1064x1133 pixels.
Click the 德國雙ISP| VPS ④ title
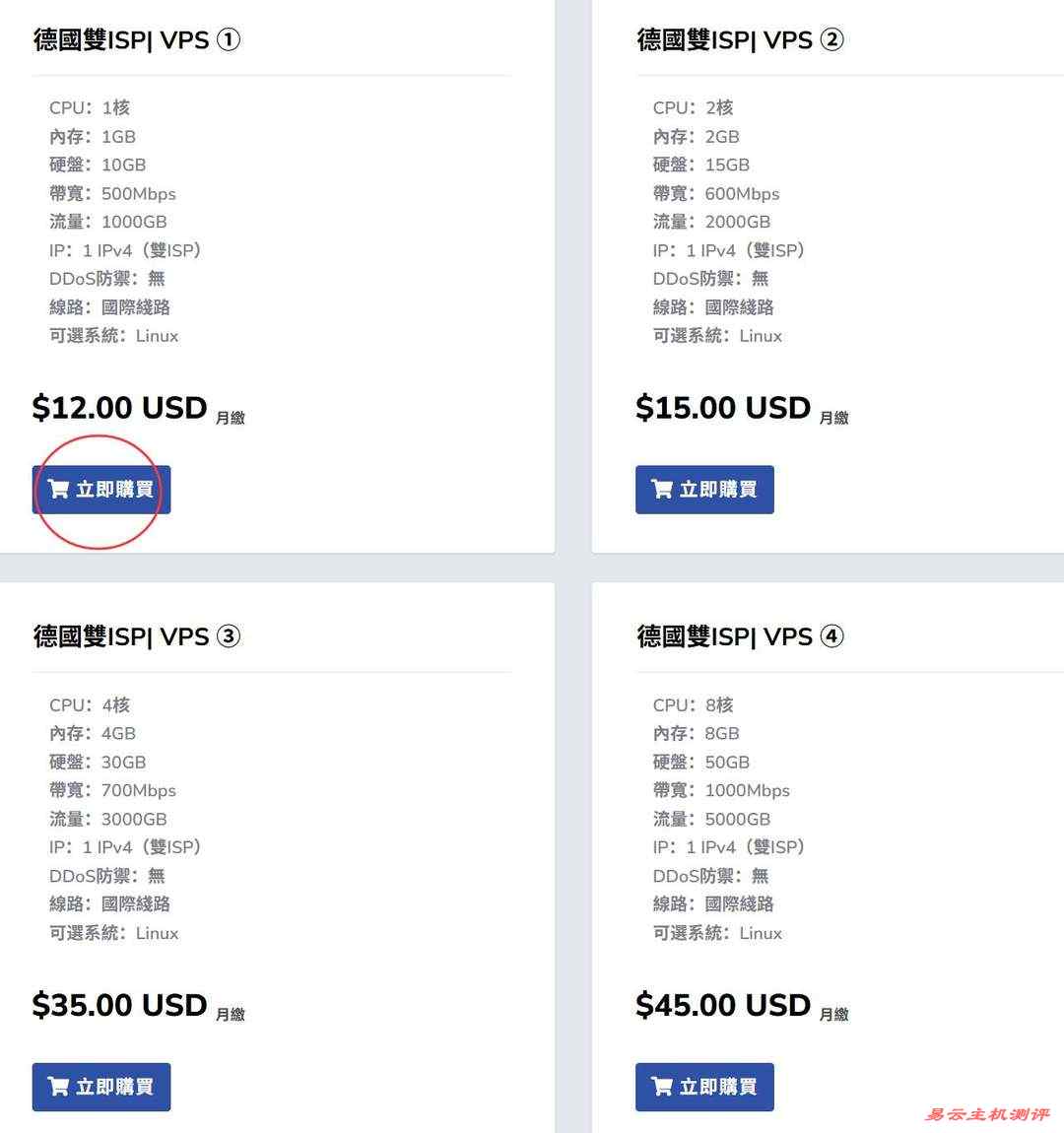[740, 636]
